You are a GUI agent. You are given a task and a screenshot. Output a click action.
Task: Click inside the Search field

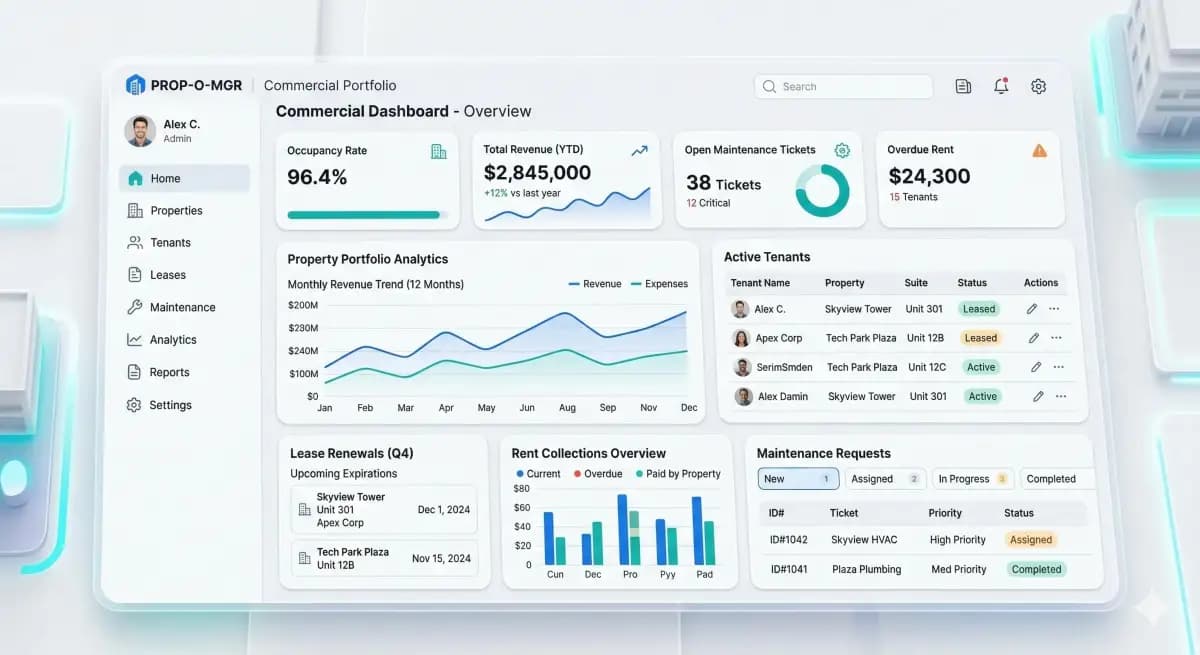pyautogui.click(x=843, y=86)
